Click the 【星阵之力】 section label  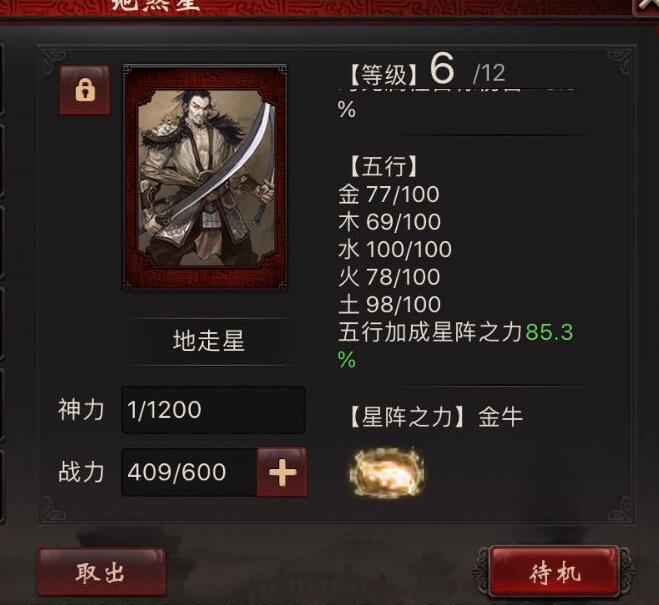tap(407, 417)
